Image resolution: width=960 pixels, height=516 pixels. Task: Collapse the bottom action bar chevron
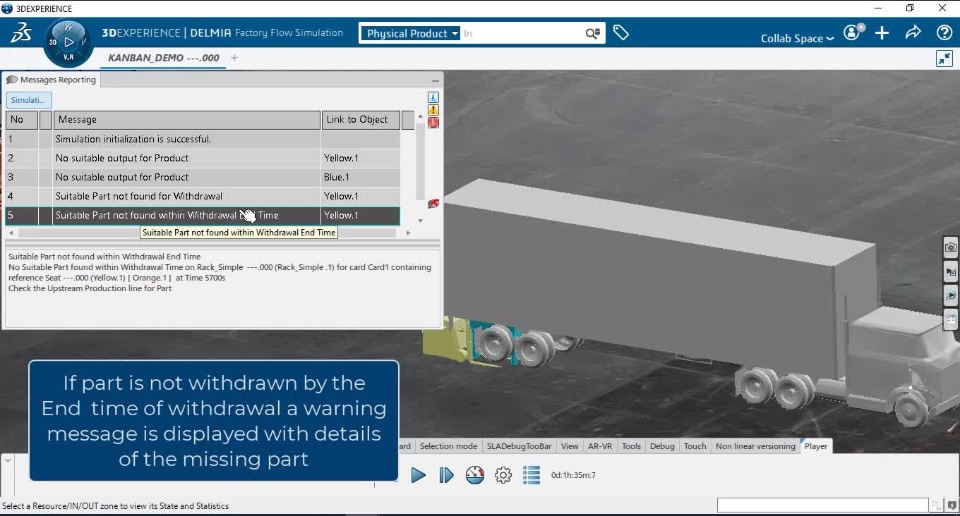pyautogui.click(x=7, y=460)
